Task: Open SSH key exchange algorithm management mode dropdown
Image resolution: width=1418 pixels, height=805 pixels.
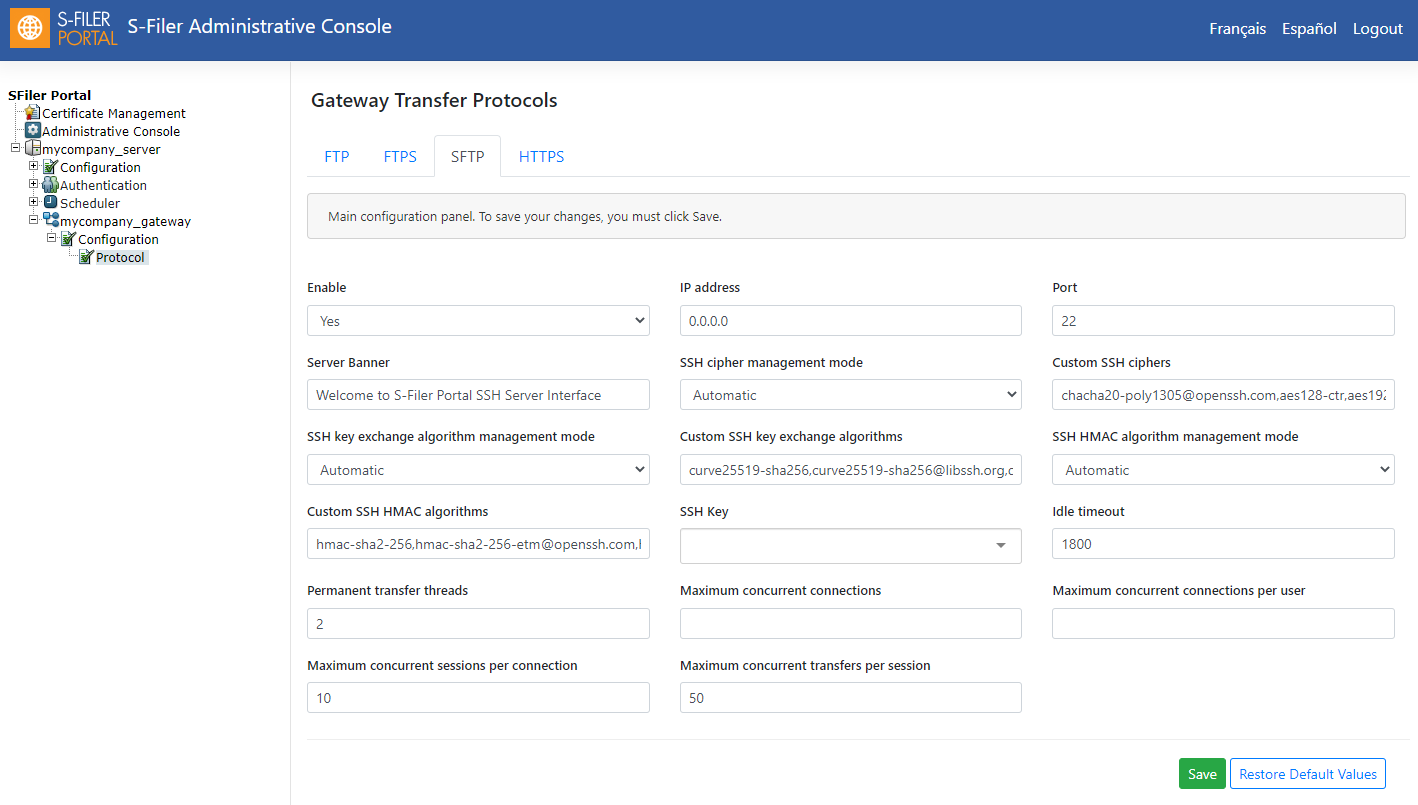Action: (x=478, y=470)
